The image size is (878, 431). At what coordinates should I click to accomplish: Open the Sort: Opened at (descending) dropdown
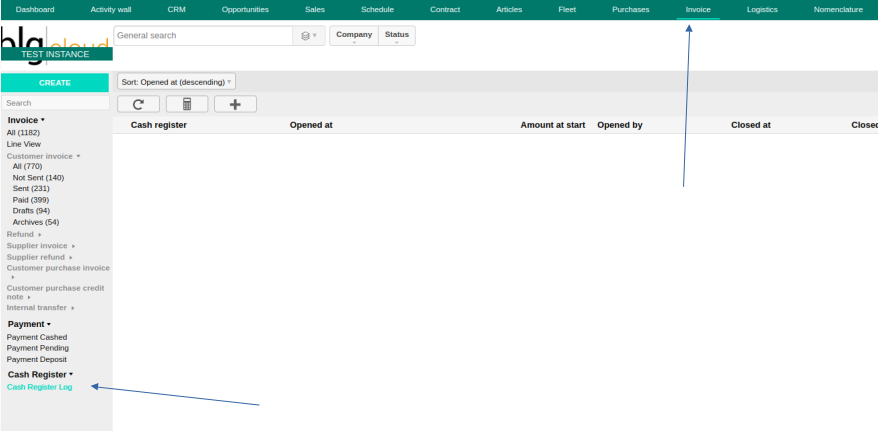coord(176,82)
